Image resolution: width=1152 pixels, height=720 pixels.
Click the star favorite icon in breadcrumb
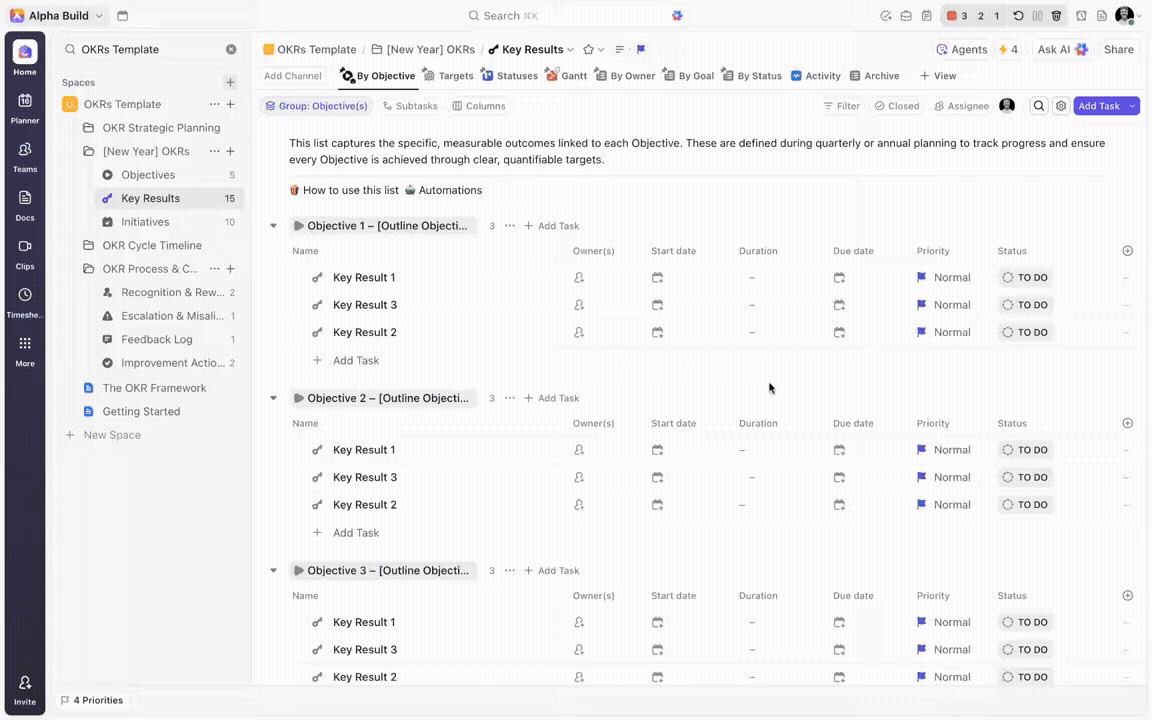(589, 50)
